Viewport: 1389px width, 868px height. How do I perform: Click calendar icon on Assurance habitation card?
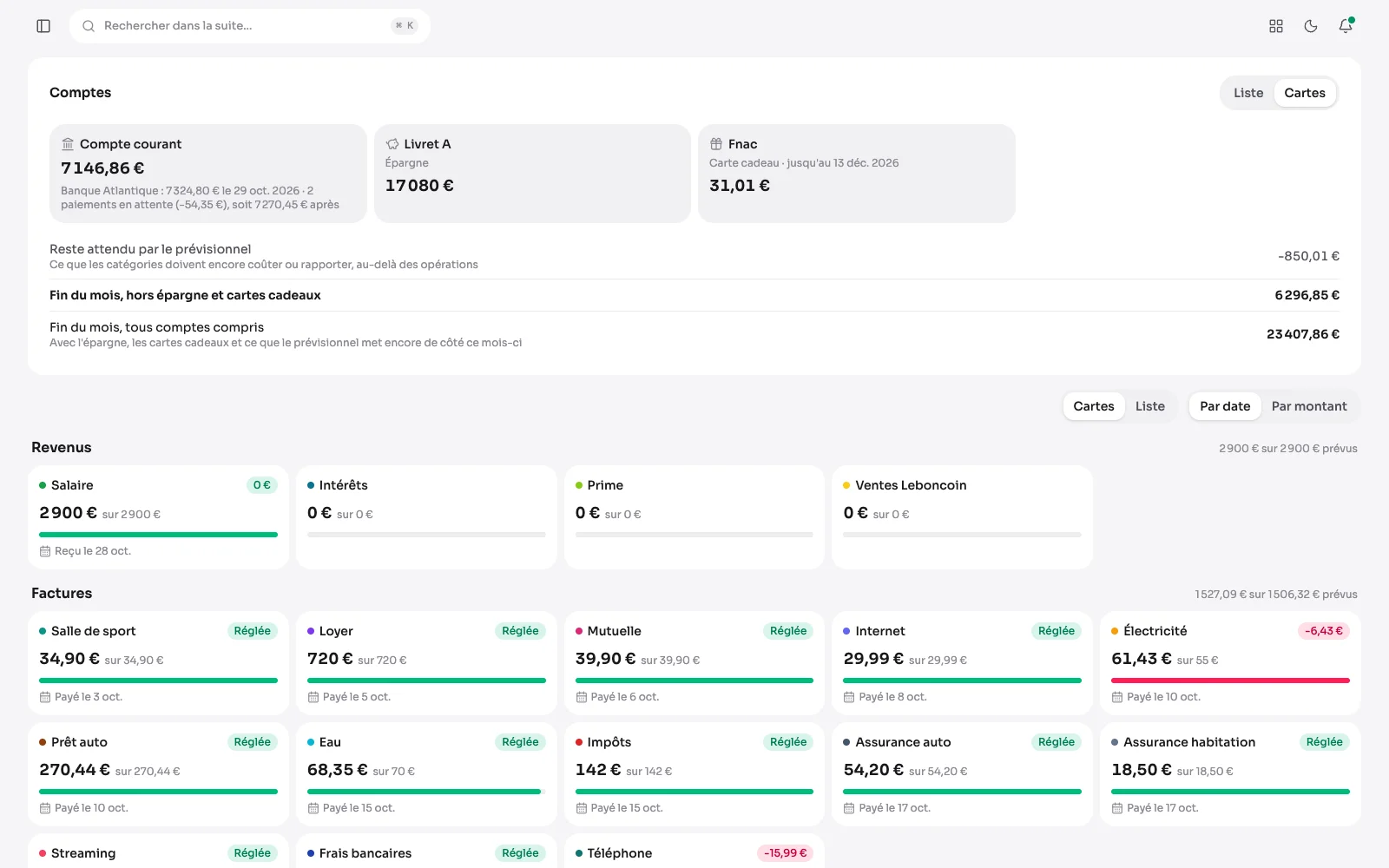(1117, 808)
